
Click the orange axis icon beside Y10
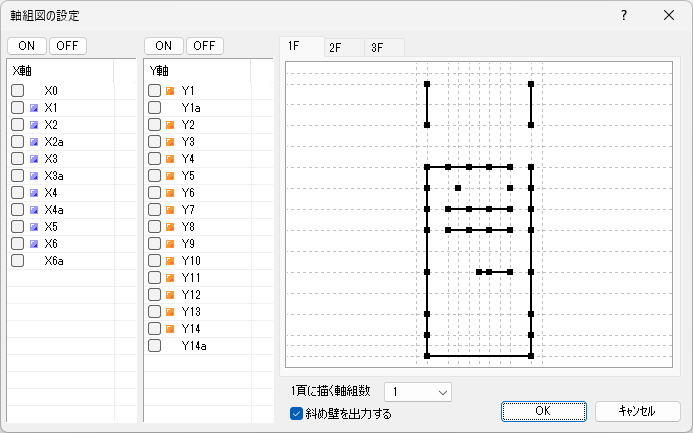tap(169, 261)
